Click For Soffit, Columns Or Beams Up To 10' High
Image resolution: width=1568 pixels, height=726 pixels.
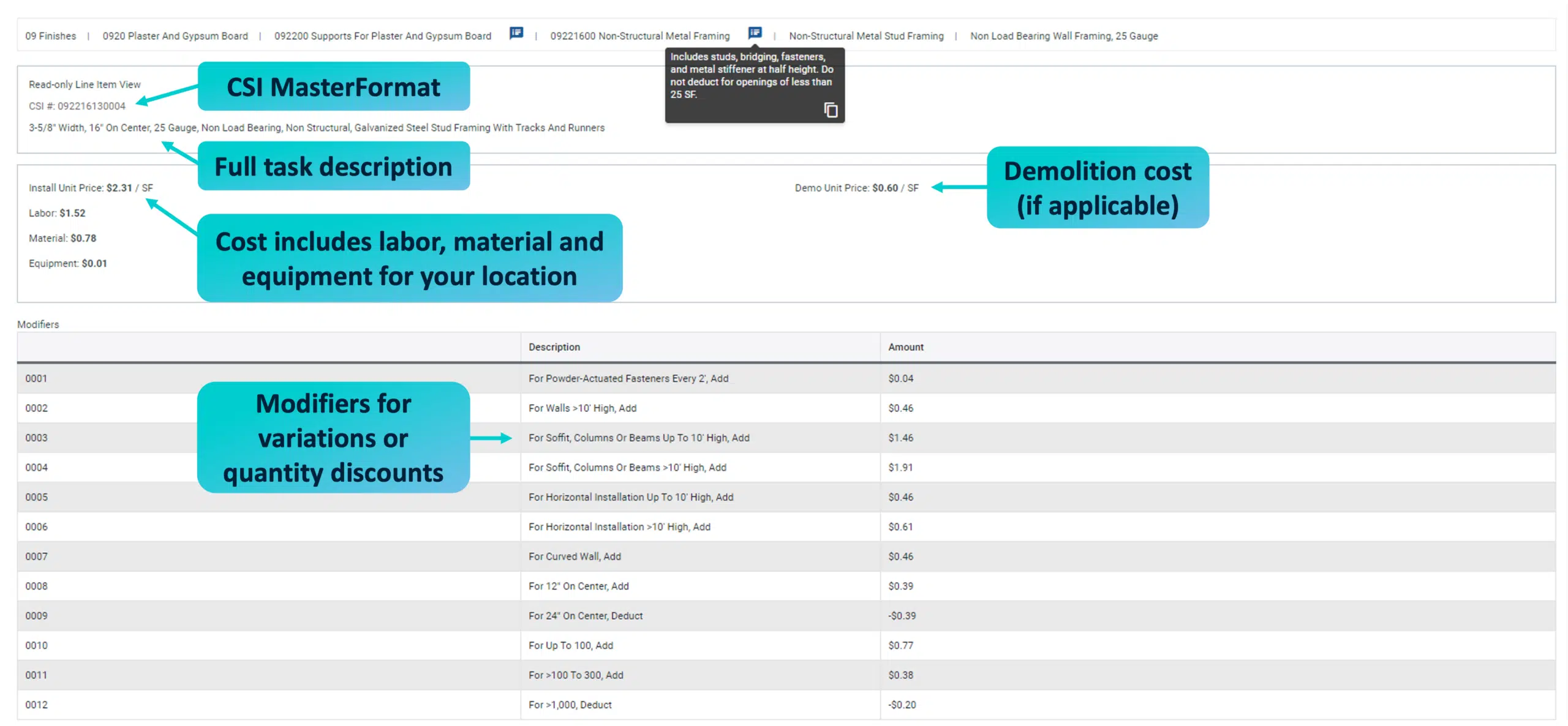click(x=639, y=438)
